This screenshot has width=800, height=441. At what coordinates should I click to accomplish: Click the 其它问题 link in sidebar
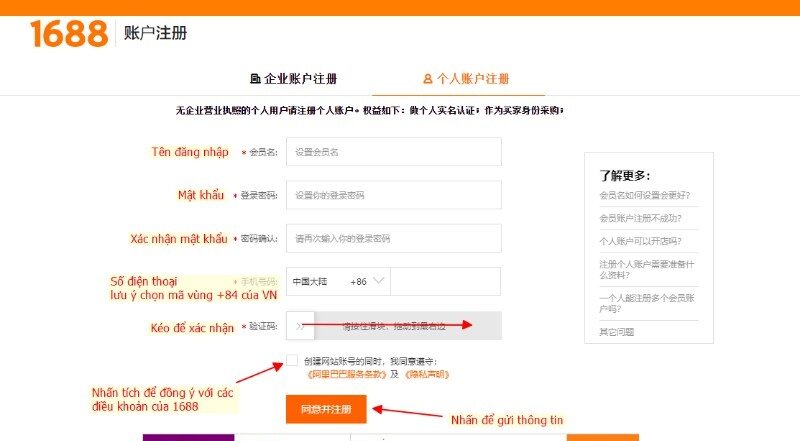pyautogui.click(x=616, y=332)
